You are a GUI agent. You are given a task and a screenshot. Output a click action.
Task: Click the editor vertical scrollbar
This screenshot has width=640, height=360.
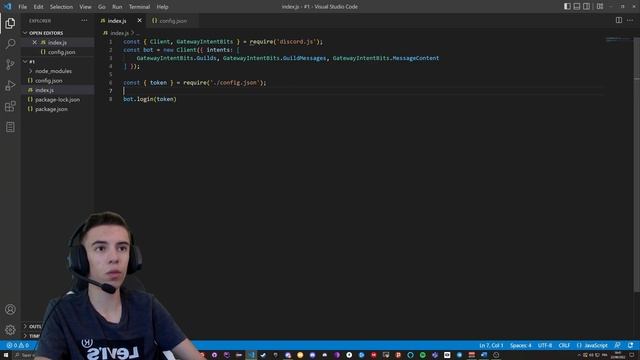pos(636,165)
